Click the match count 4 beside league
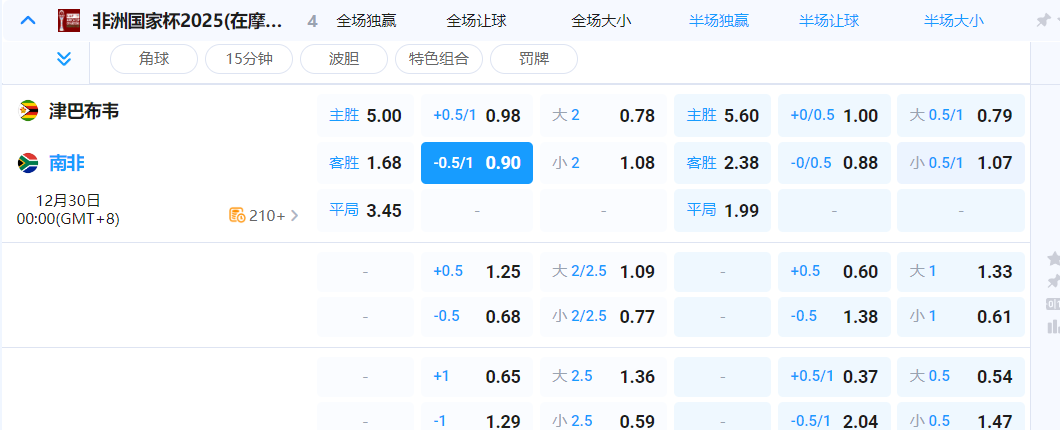Image resolution: width=1060 pixels, height=430 pixels. [312, 22]
